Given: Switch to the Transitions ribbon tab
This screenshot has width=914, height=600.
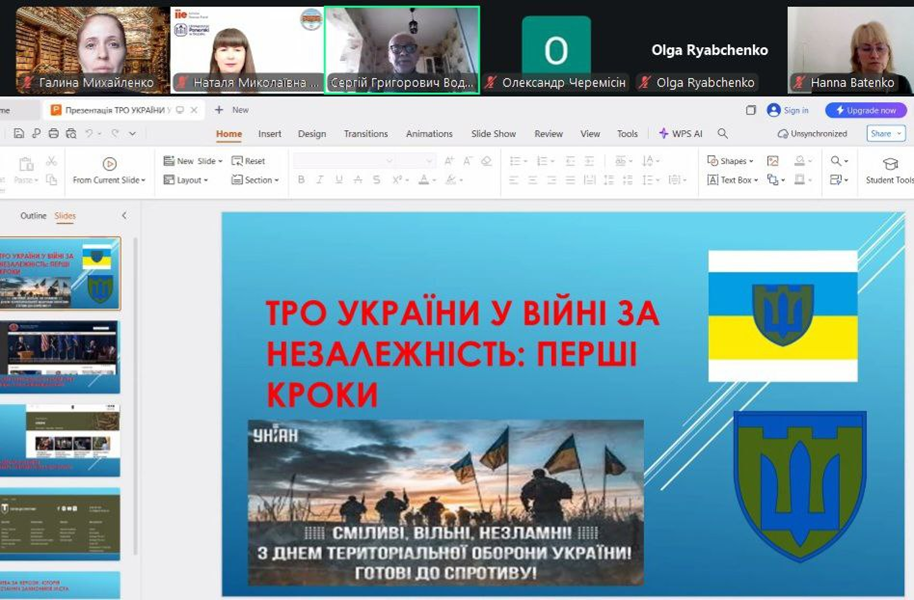Looking at the screenshot, I should point(365,134).
